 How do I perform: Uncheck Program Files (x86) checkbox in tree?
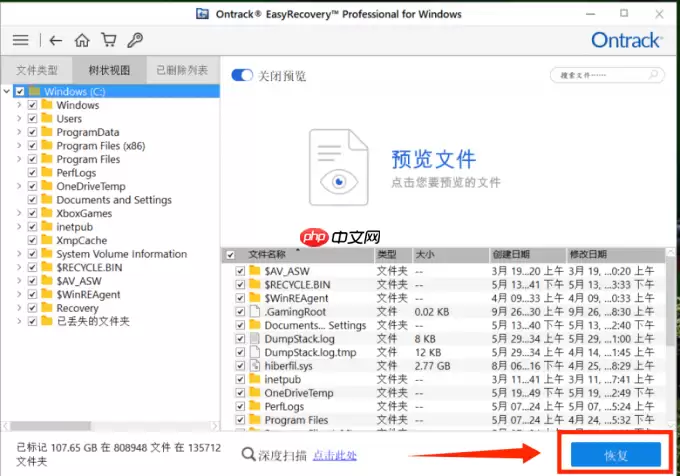pos(32,145)
